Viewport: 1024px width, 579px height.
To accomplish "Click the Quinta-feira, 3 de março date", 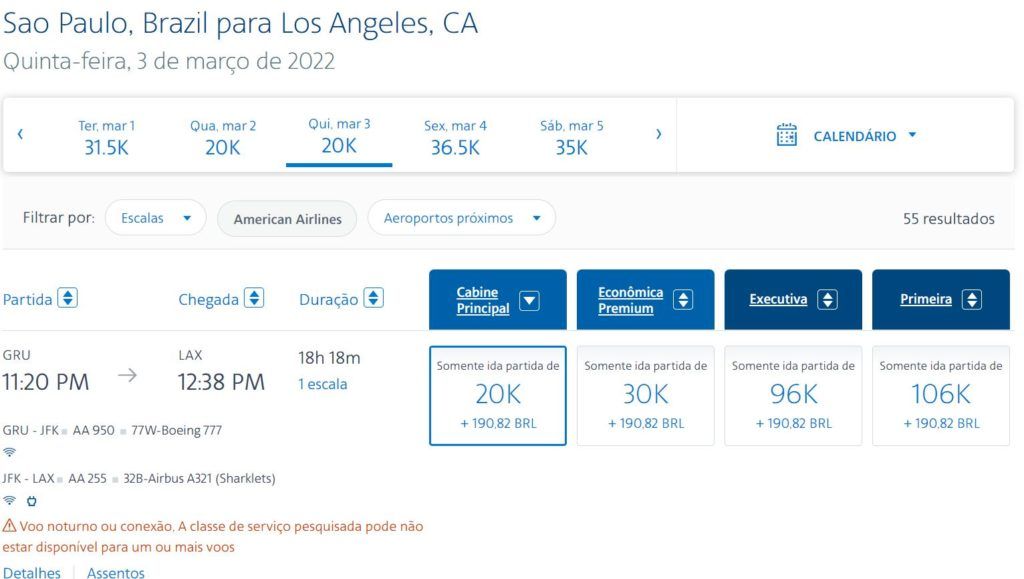I will [x=168, y=61].
